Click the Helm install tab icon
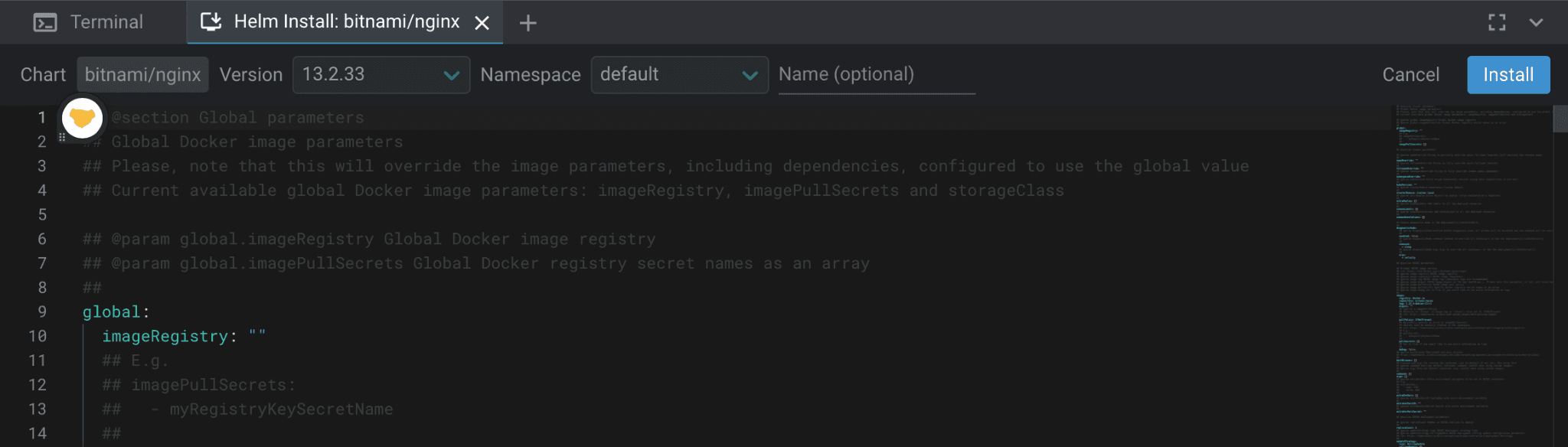Image resolution: width=1568 pixels, height=447 pixels. pos(211,21)
